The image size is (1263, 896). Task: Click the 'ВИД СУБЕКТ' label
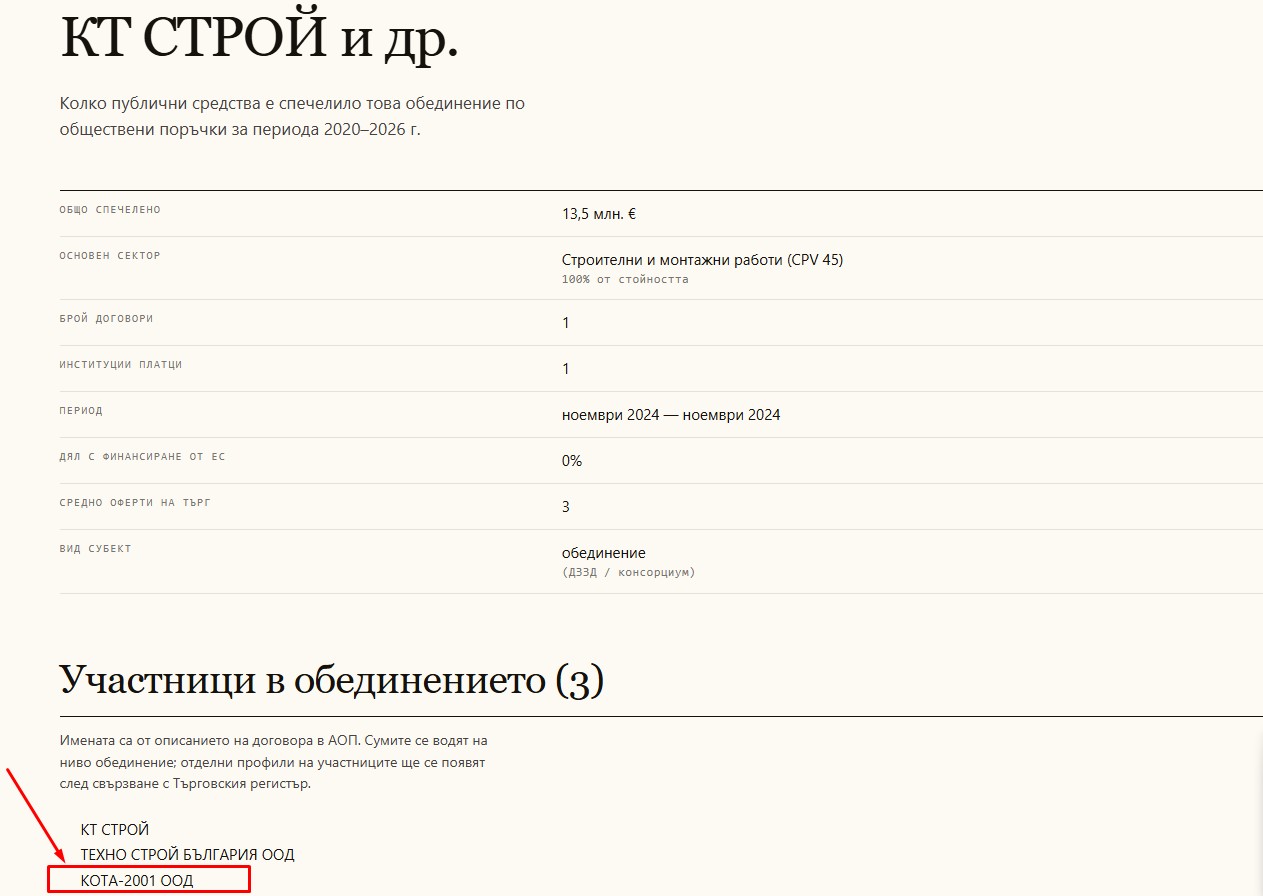[95, 549]
